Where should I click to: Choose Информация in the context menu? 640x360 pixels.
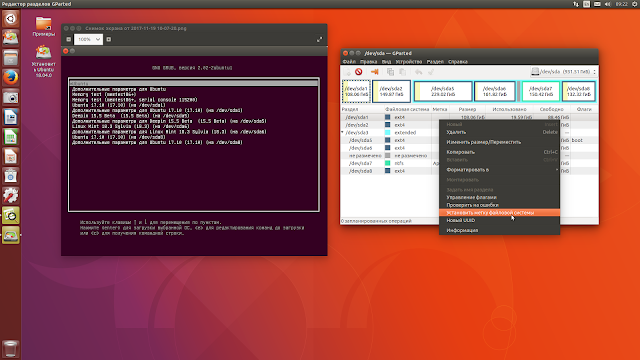(x=499, y=230)
